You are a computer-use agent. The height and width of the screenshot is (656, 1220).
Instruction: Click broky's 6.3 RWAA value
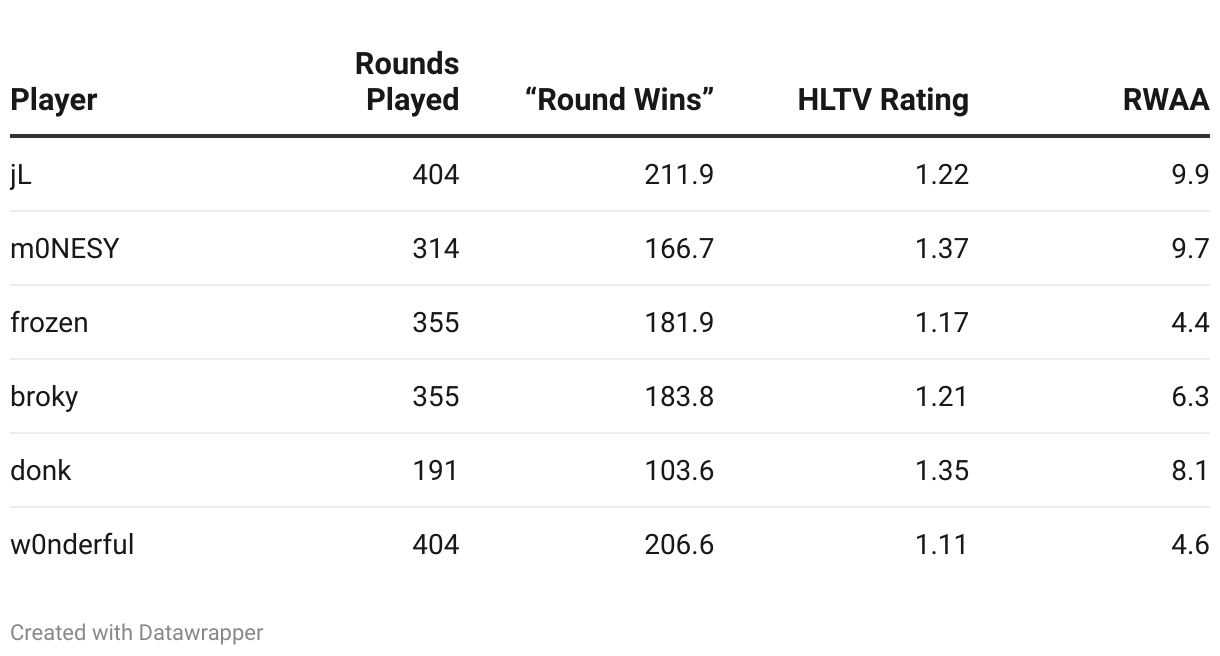1190,397
